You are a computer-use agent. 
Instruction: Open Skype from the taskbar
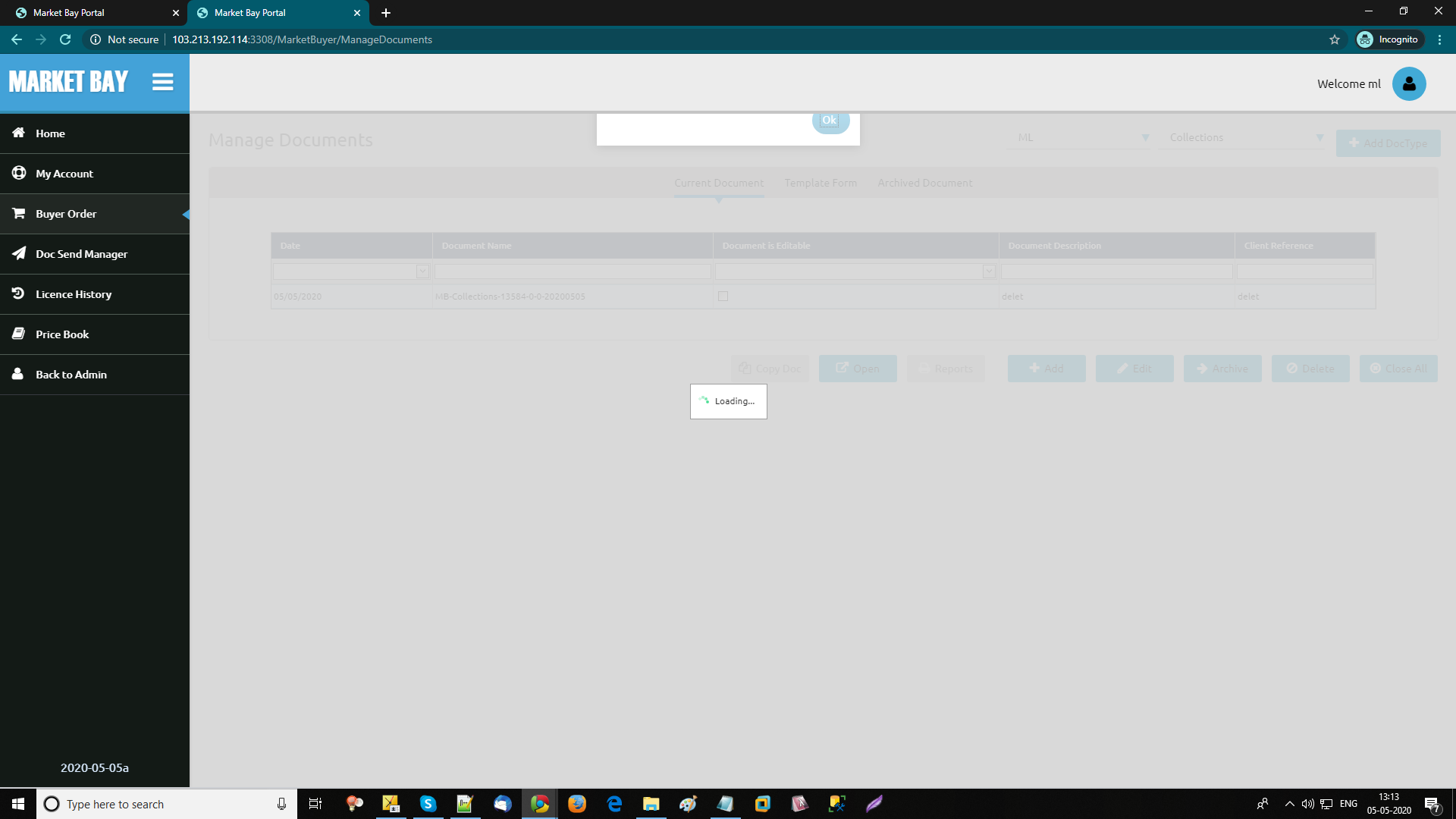[x=428, y=804]
